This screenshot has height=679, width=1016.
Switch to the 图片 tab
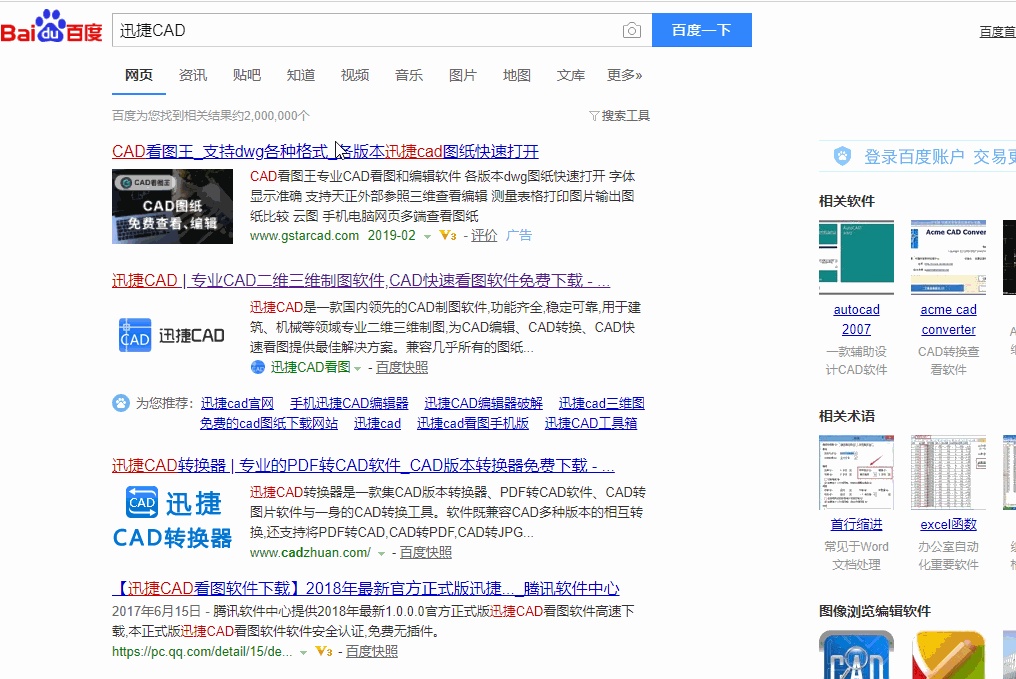point(463,75)
